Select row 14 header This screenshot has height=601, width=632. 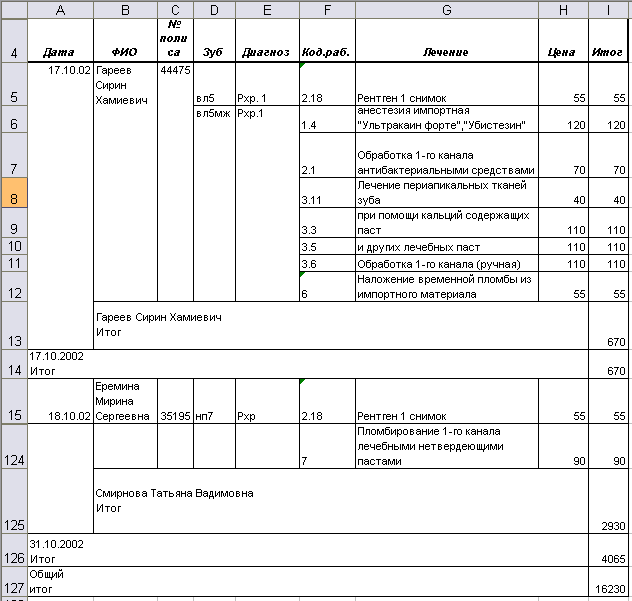14,364
